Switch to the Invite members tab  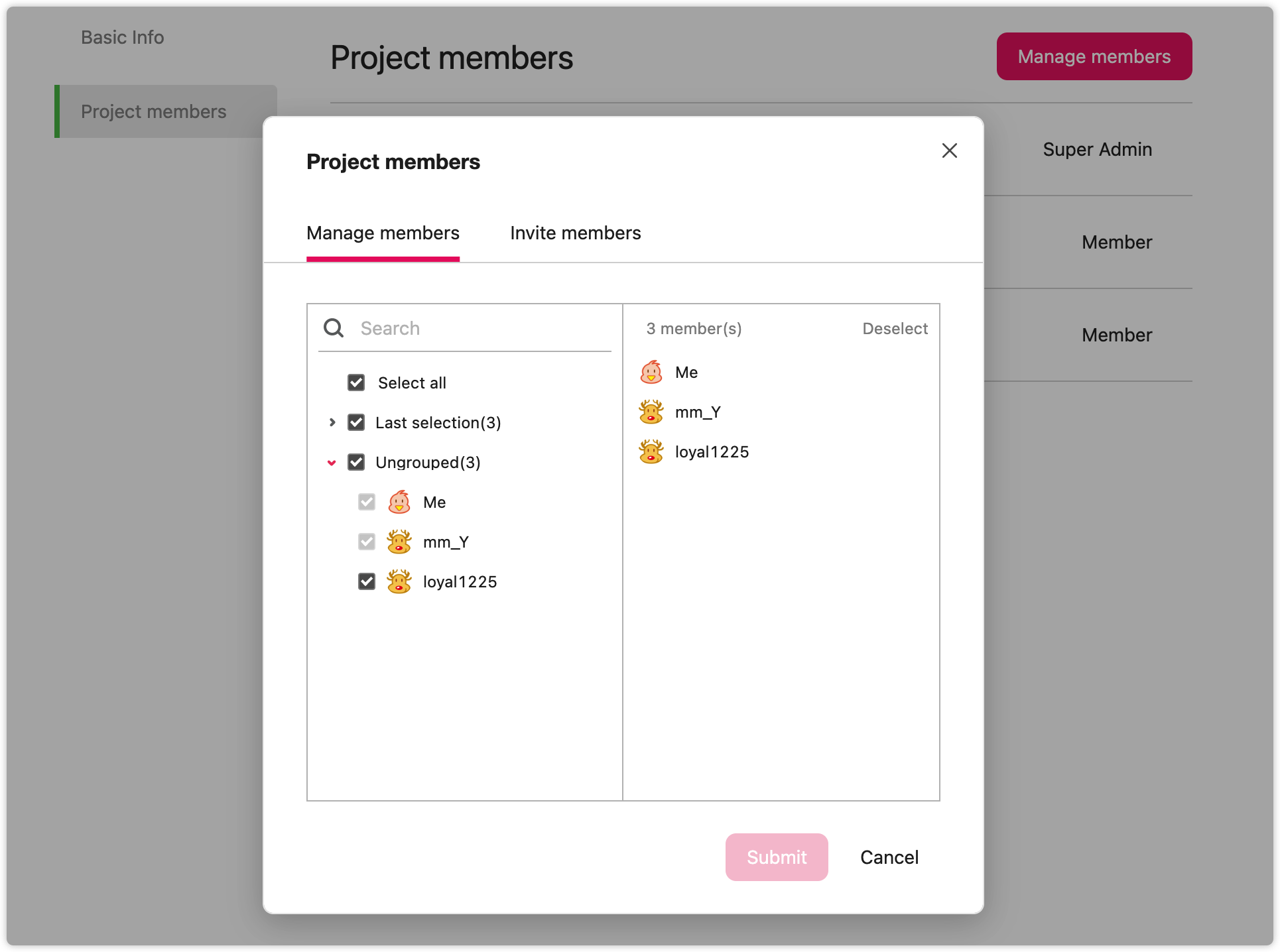point(575,233)
